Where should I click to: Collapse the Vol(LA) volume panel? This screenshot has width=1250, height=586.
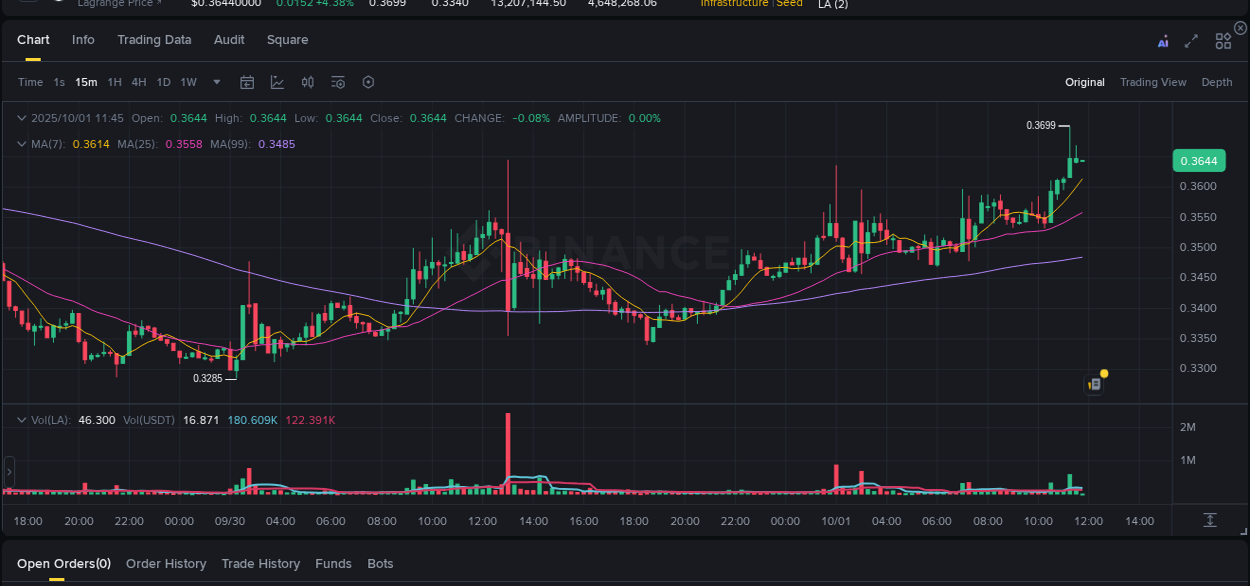(21, 420)
